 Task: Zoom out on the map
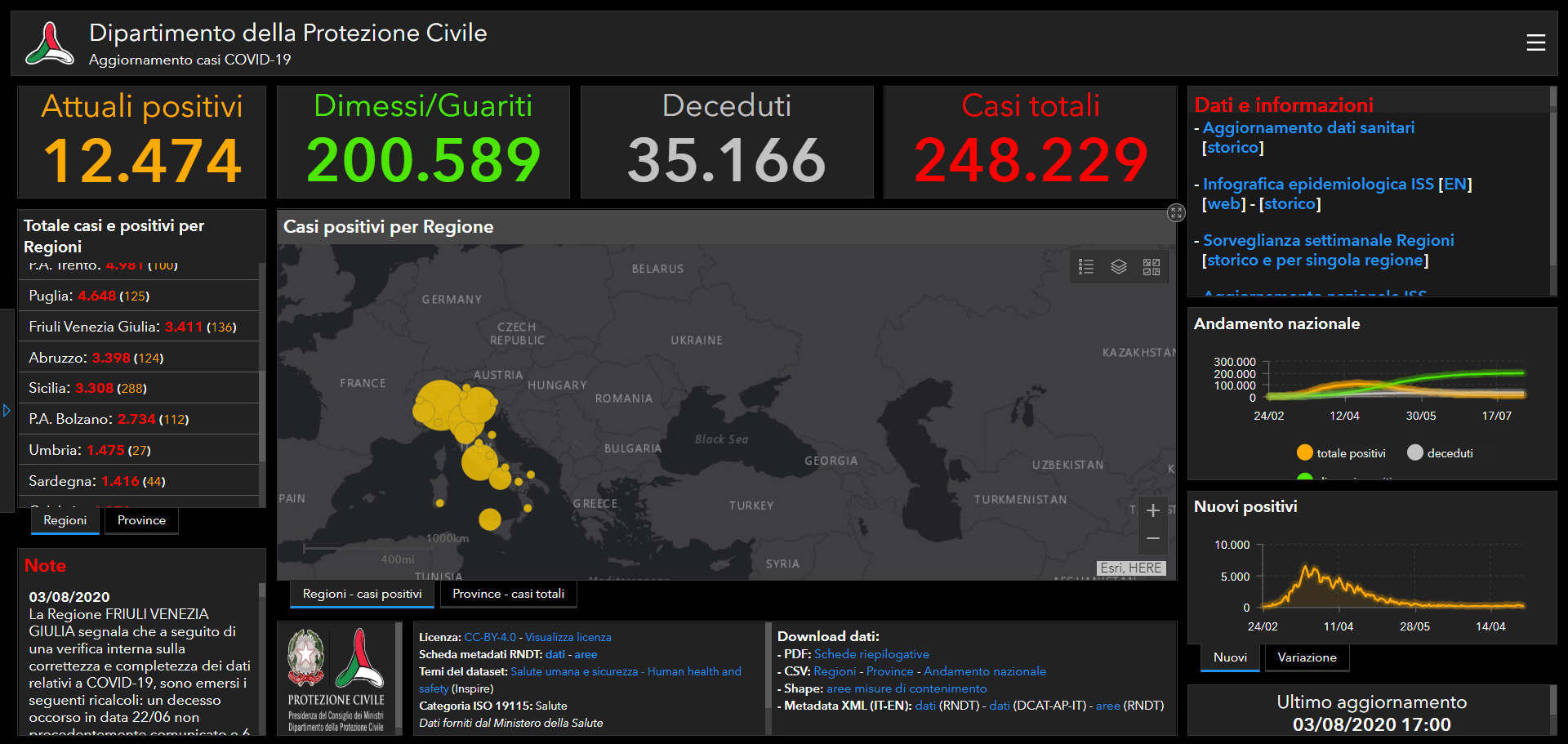pos(1152,538)
